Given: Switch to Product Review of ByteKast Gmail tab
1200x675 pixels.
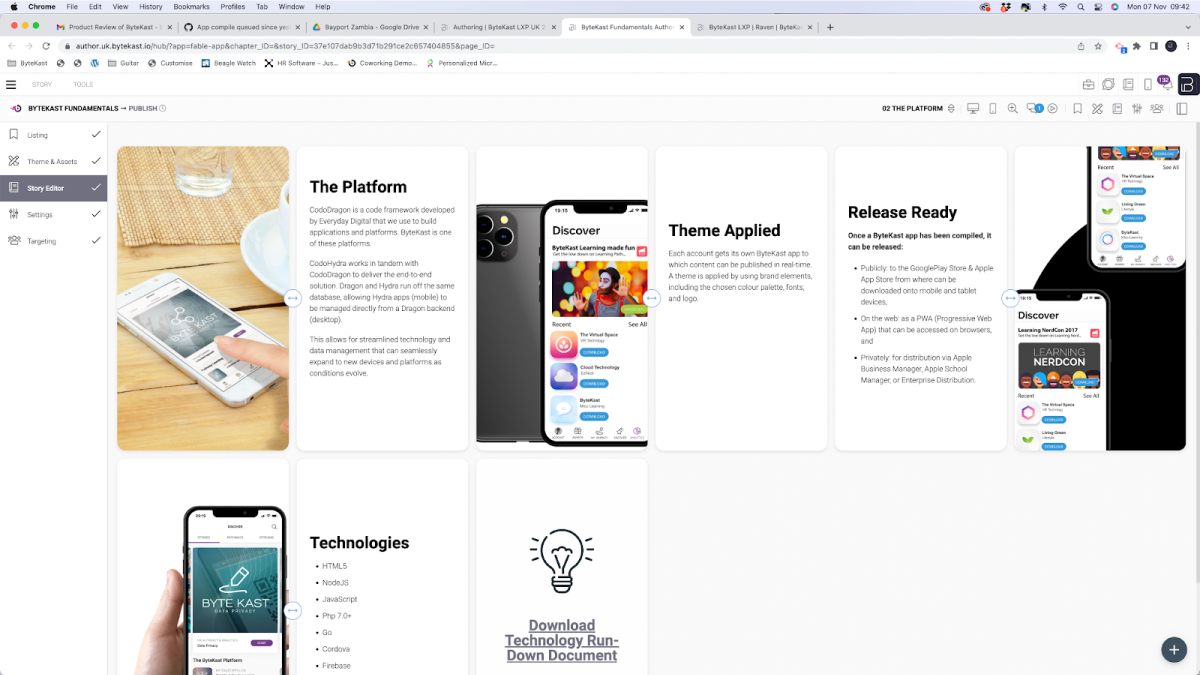Looking at the screenshot, I should (116, 27).
